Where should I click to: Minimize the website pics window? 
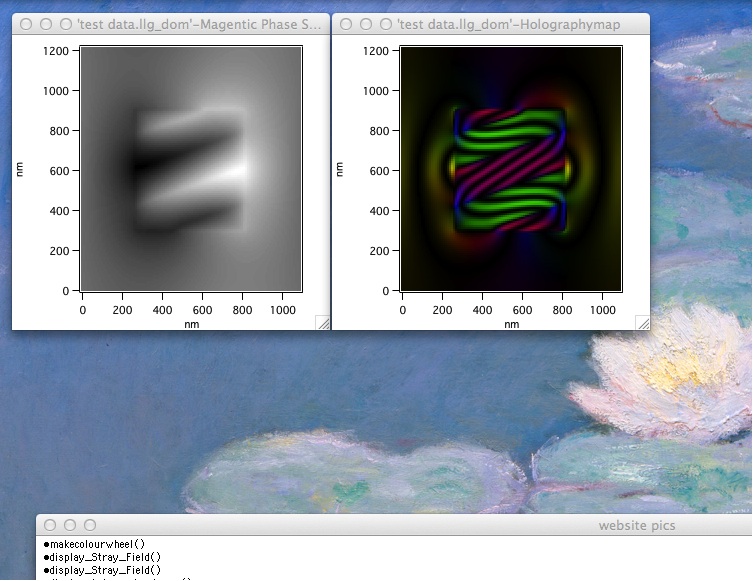point(70,525)
